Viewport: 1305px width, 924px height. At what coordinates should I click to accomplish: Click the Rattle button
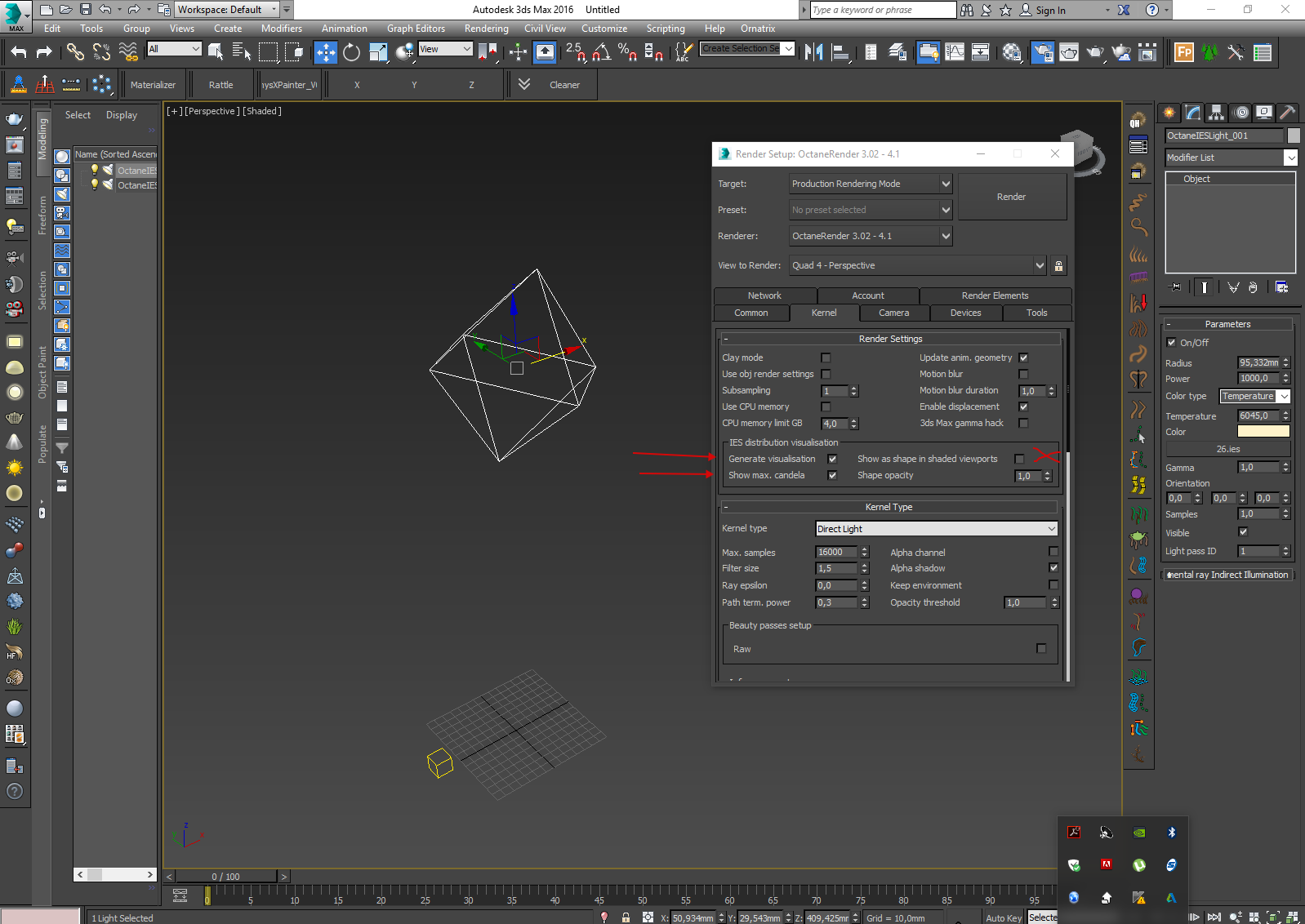pos(221,85)
